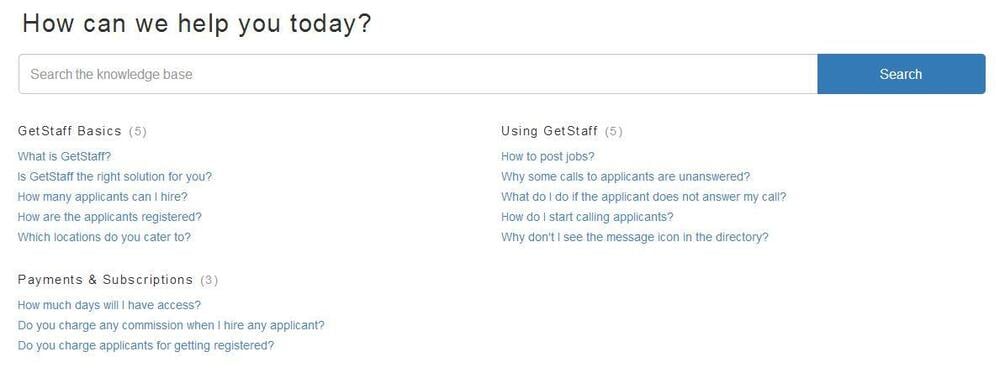The height and width of the screenshot is (373, 1005).
Task: Focus the knowledge base search field
Action: tap(418, 74)
